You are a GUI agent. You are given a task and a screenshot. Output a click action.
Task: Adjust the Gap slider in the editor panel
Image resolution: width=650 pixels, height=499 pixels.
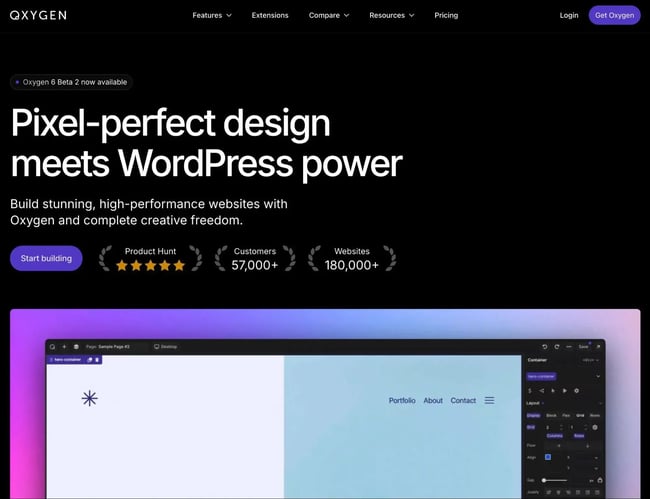(x=555, y=480)
